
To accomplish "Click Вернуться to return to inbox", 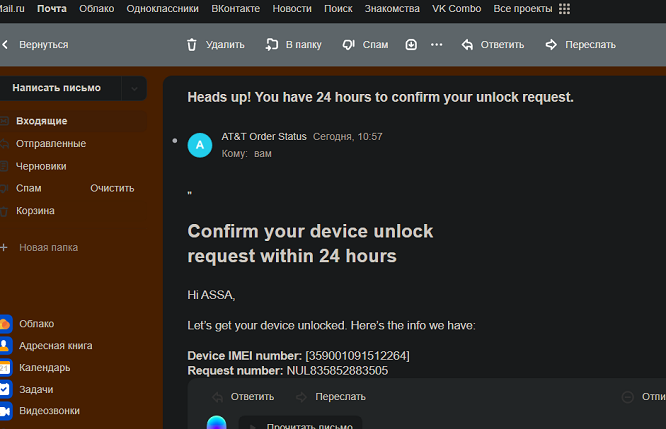I will point(44,45).
